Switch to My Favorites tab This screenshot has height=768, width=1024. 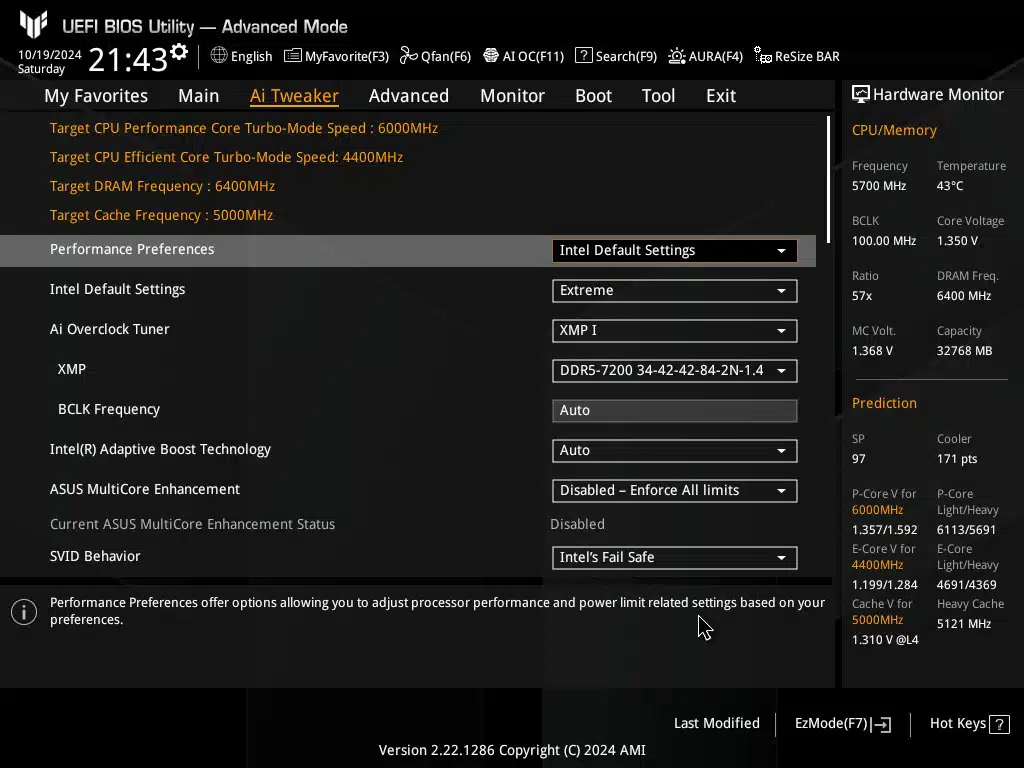click(x=96, y=96)
